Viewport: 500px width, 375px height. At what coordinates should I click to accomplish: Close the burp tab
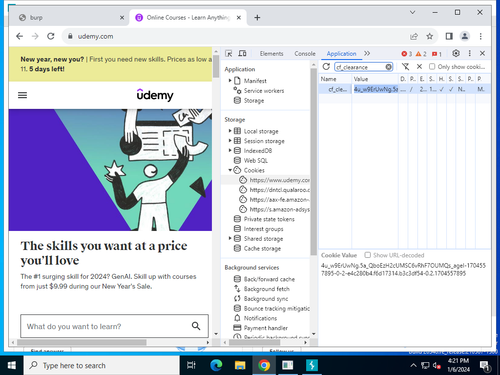pos(122,18)
